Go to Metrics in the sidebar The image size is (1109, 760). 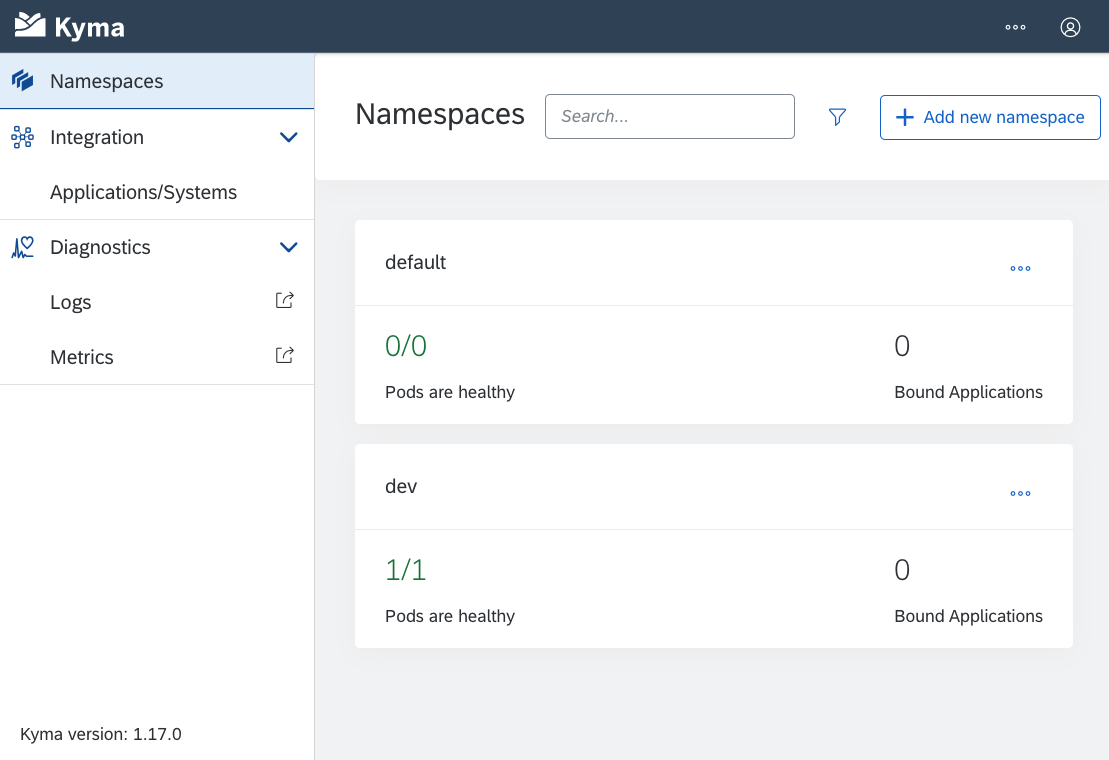[x=82, y=357]
